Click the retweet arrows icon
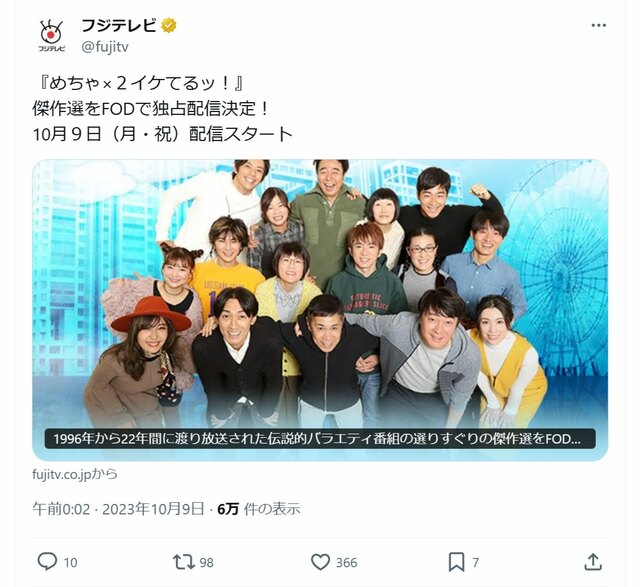Image resolution: width=640 pixels, height=587 pixels. tap(183, 562)
